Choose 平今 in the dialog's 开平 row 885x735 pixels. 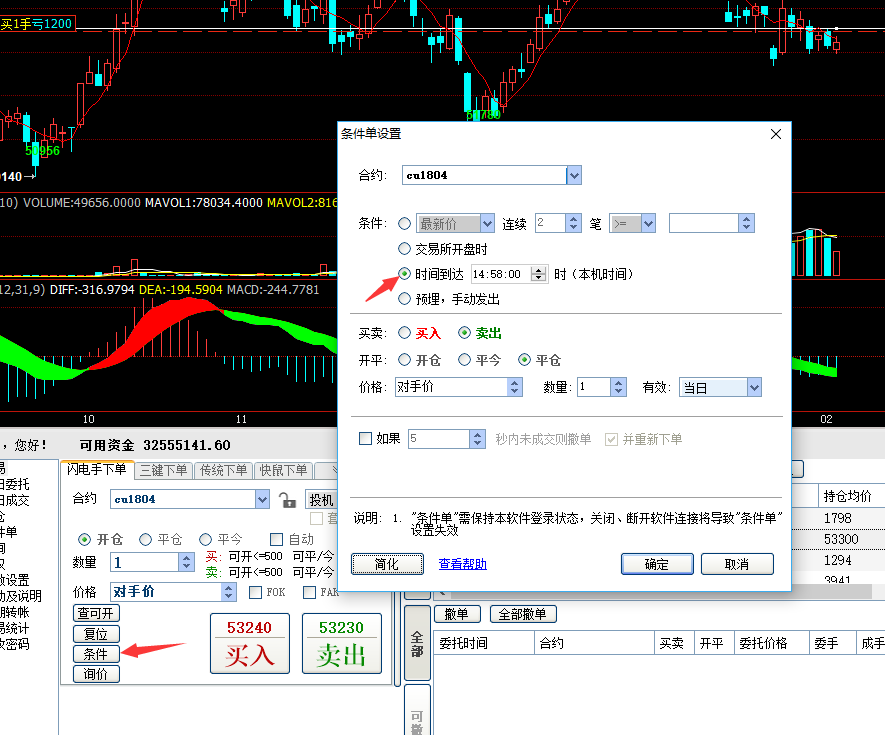464,360
